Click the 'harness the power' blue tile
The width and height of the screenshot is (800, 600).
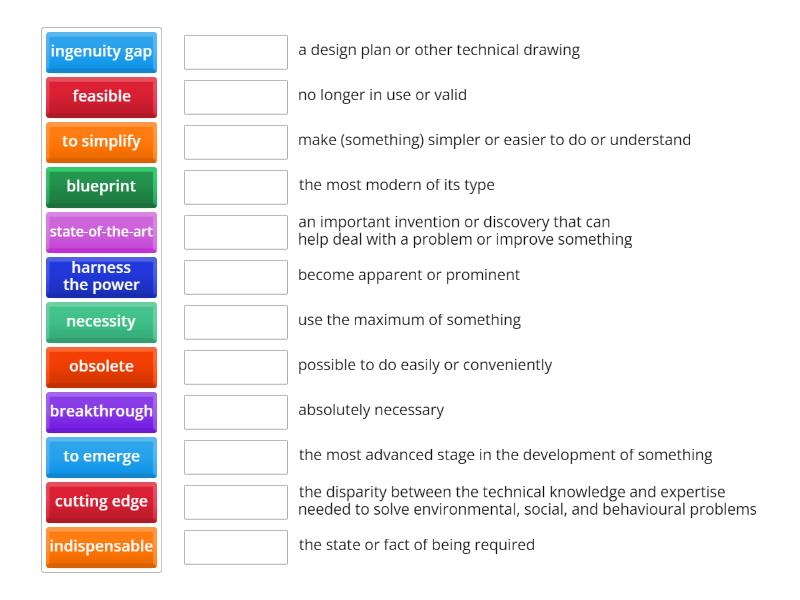click(x=101, y=277)
